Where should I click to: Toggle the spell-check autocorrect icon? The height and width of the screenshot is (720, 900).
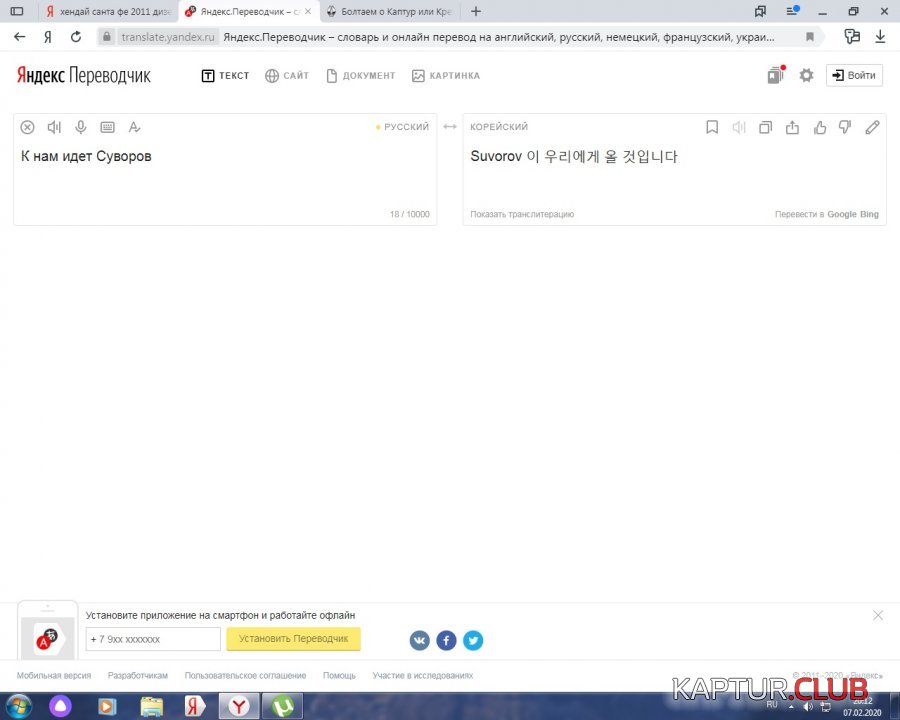pos(135,127)
